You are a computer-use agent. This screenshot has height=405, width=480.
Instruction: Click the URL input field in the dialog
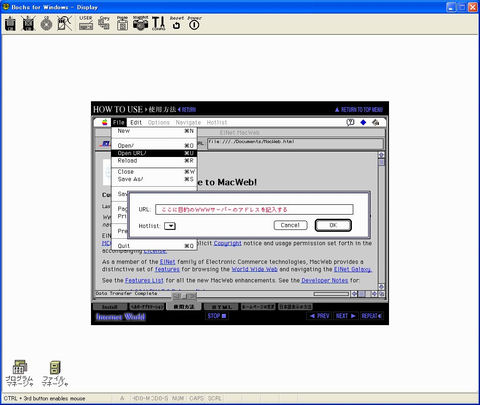pyautogui.click(x=254, y=209)
